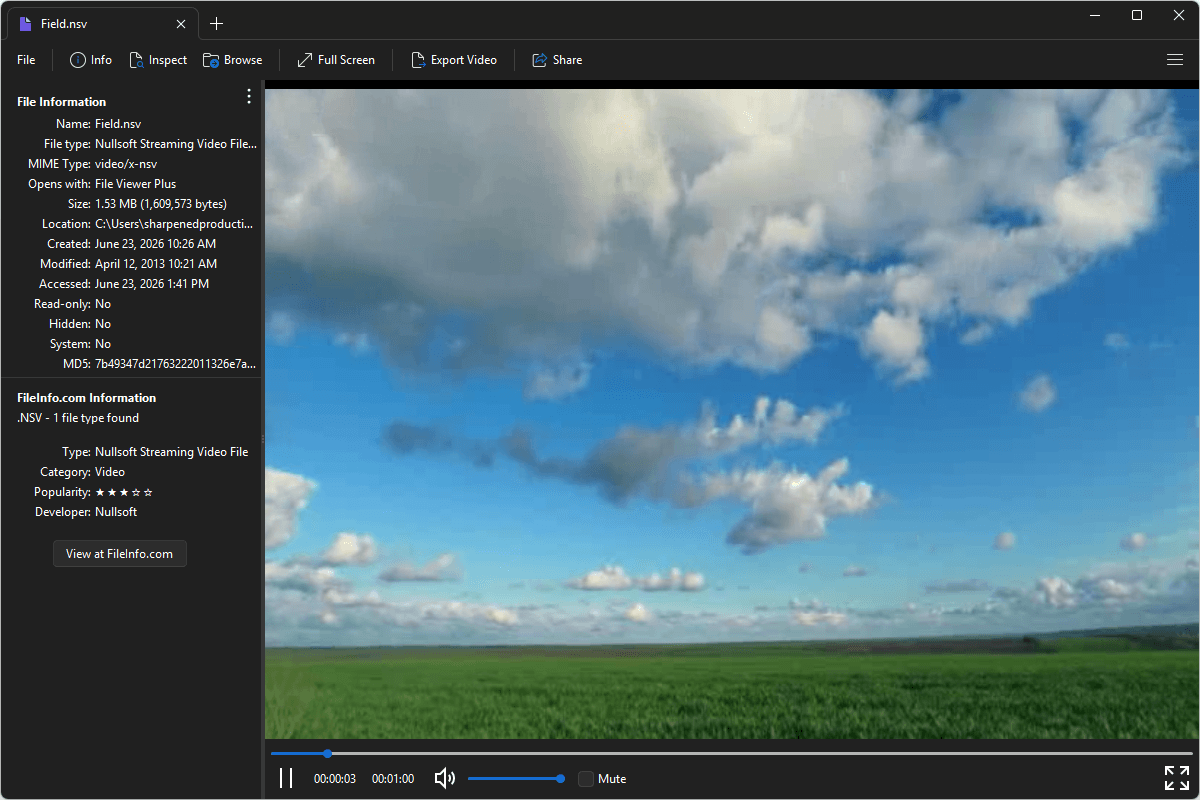
Task: Close the File Viewer window
Action: click(1178, 15)
